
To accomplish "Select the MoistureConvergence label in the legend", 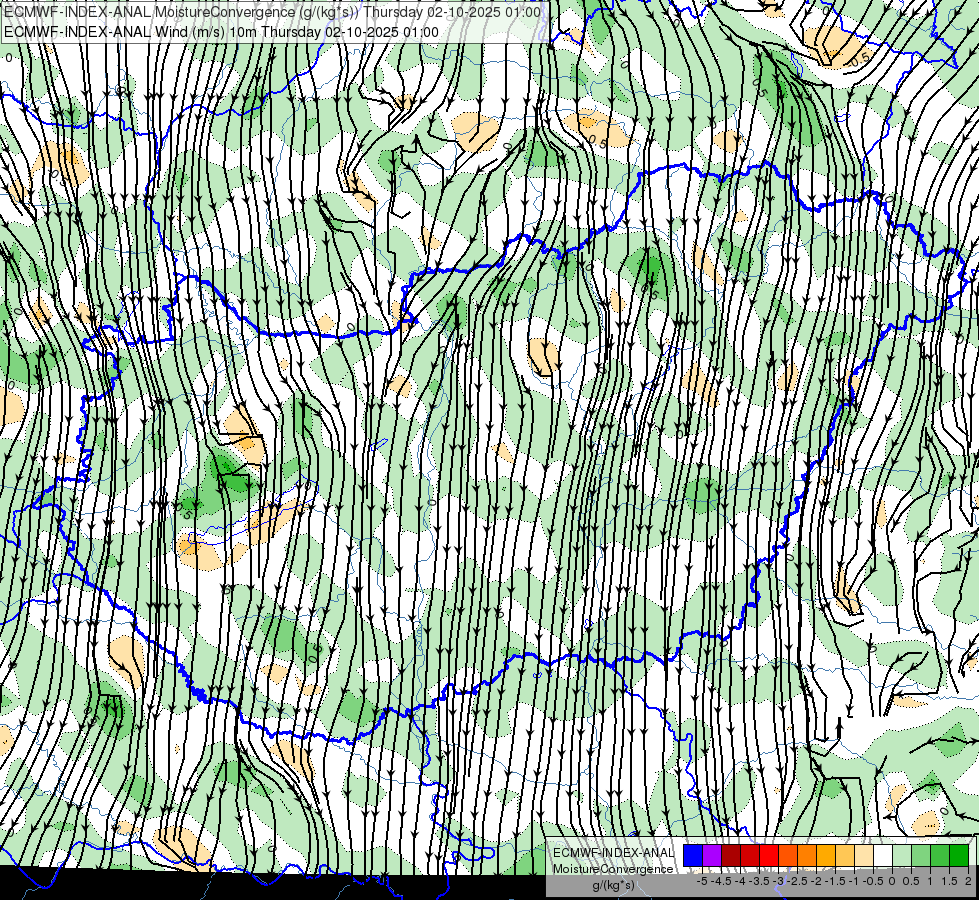I will pyautogui.click(x=613, y=869).
